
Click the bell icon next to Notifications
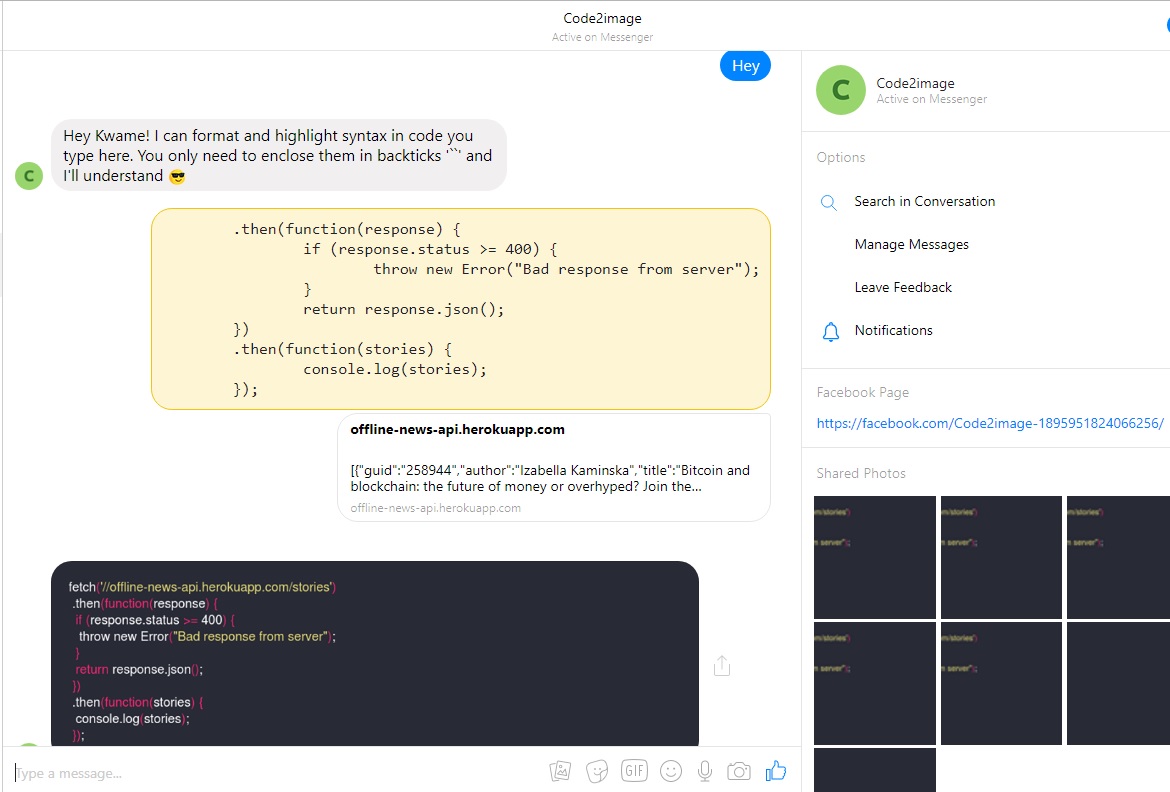830,331
